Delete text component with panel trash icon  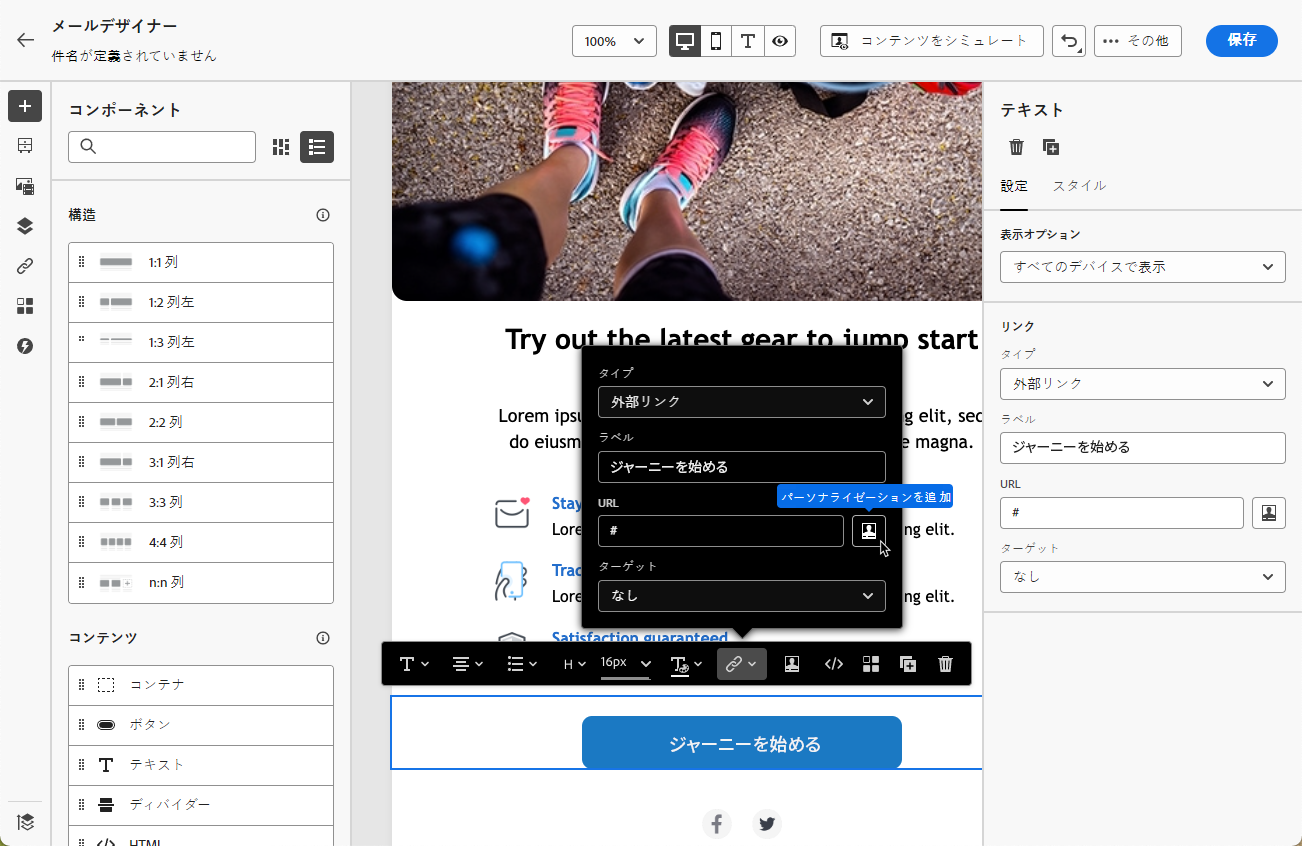pos(1016,147)
